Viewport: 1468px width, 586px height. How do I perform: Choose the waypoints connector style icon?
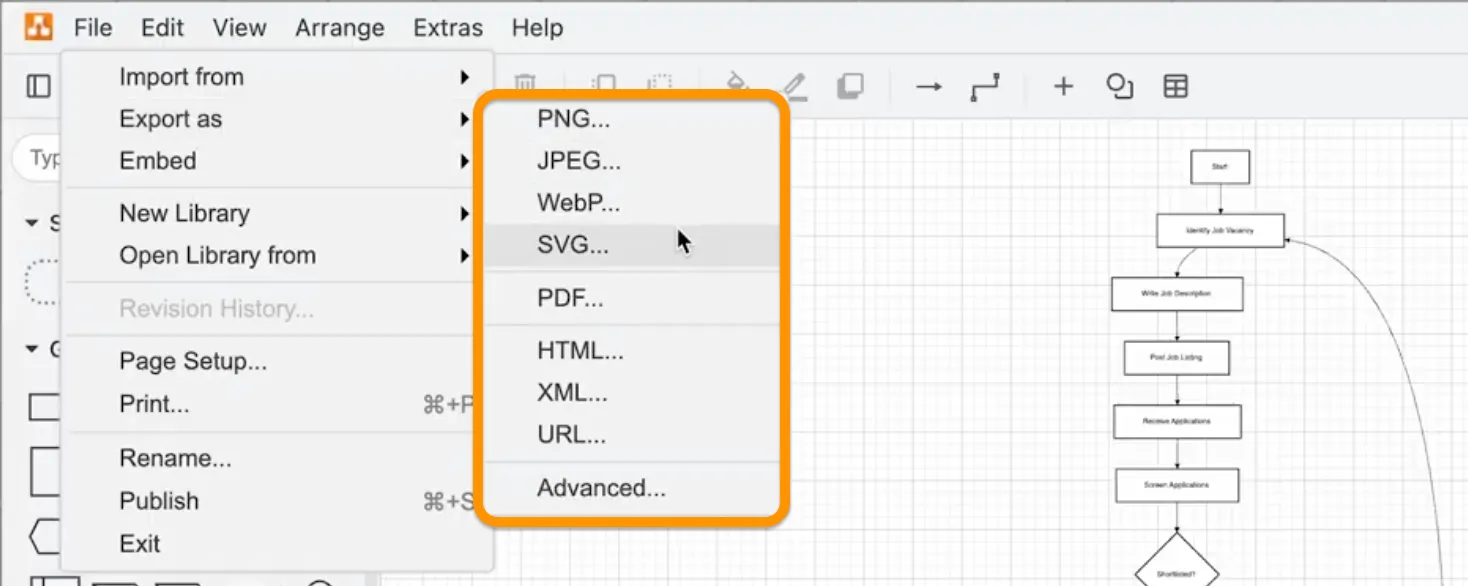point(985,87)
